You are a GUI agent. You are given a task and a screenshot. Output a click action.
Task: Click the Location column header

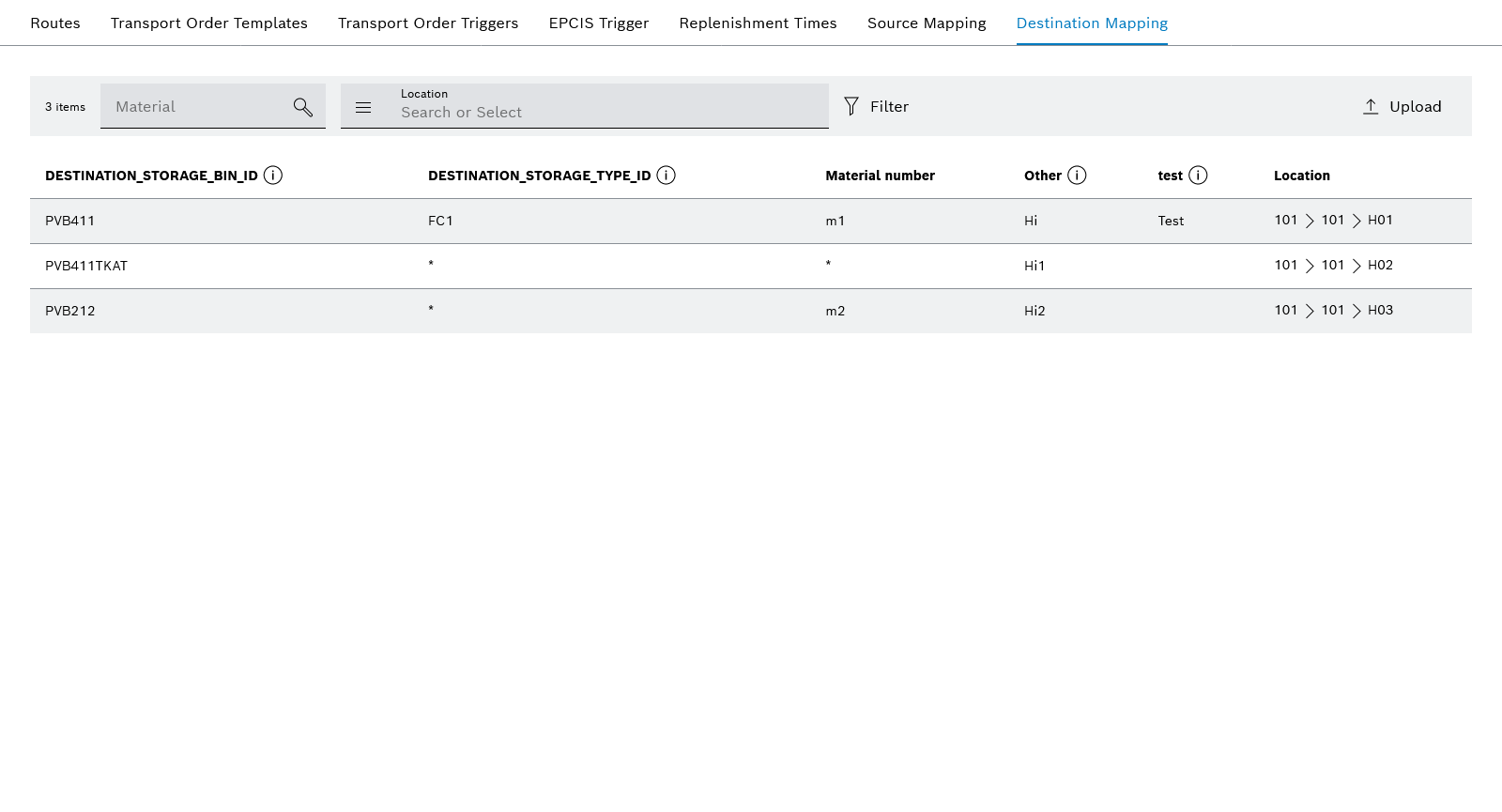pyautogui.click(x=1302, y=176)
